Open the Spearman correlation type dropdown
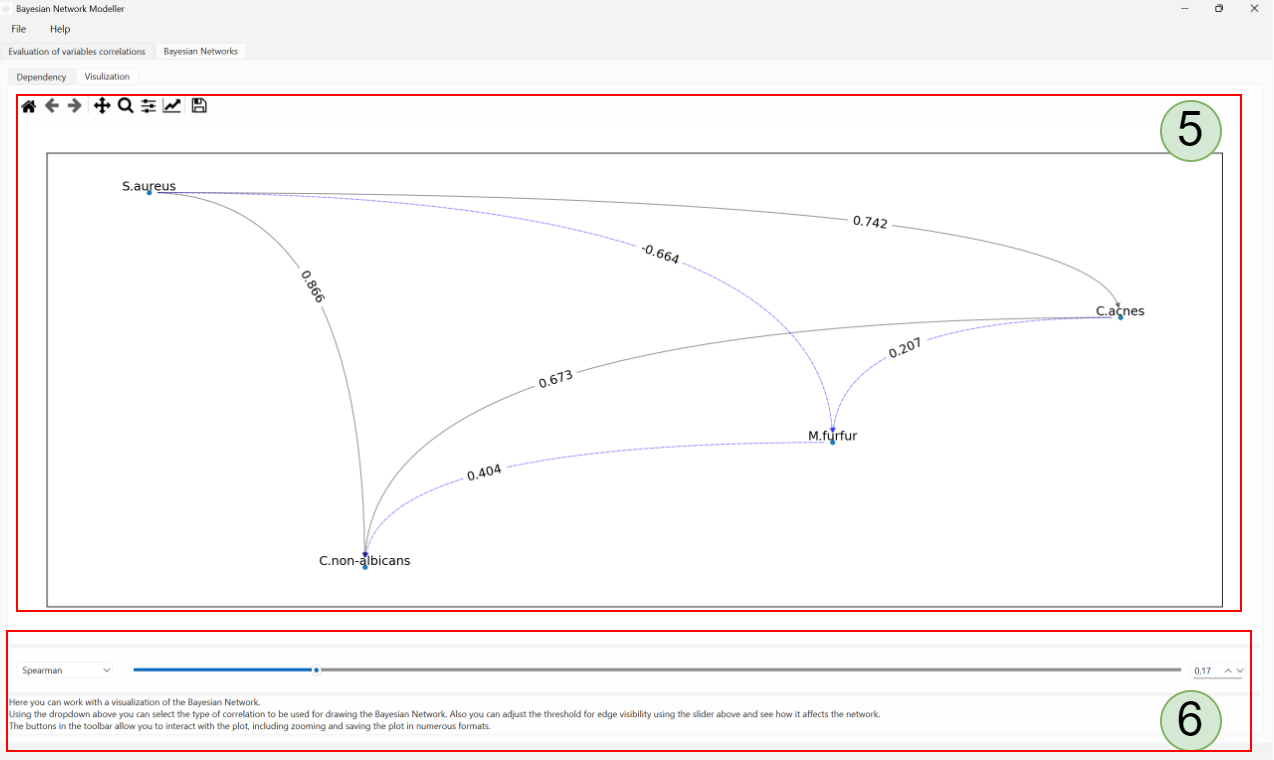Viewport: 1274px width, 760px height. (x=64, y=670)
